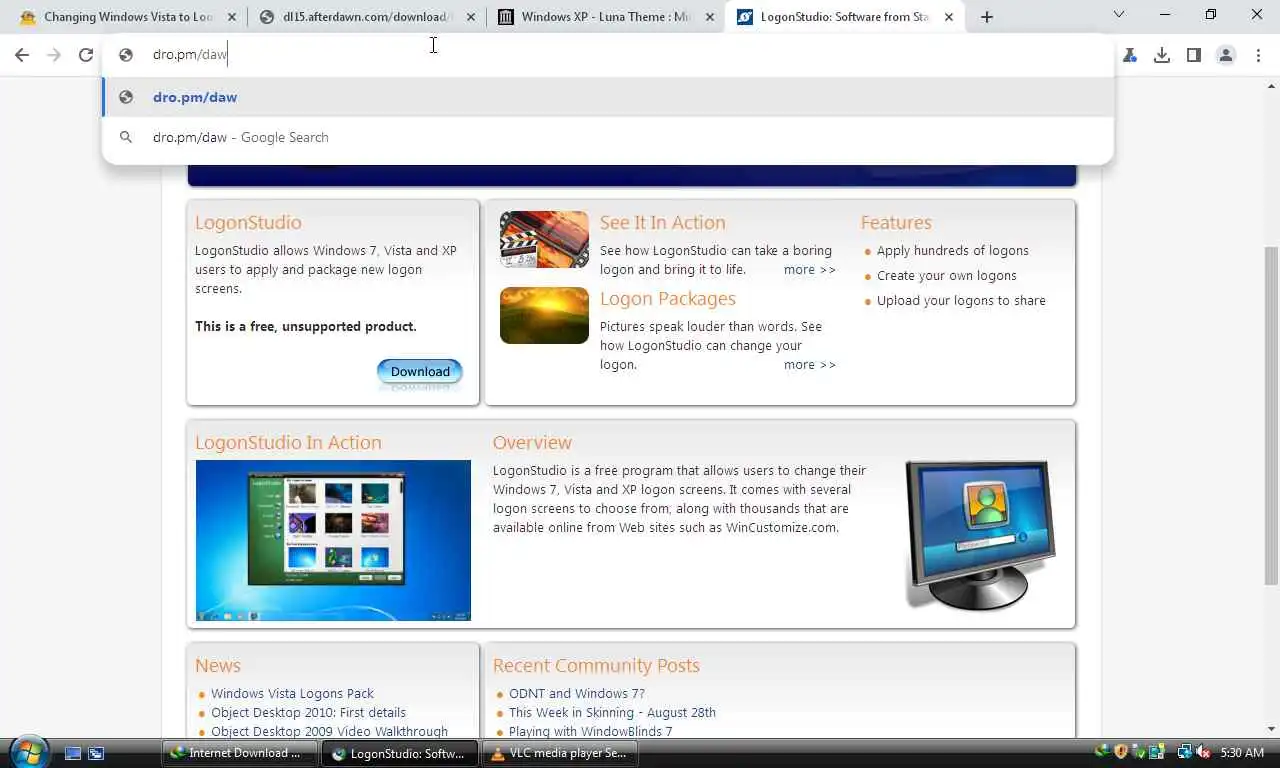
Task: Click the Features heading
Action: [896, 223]
